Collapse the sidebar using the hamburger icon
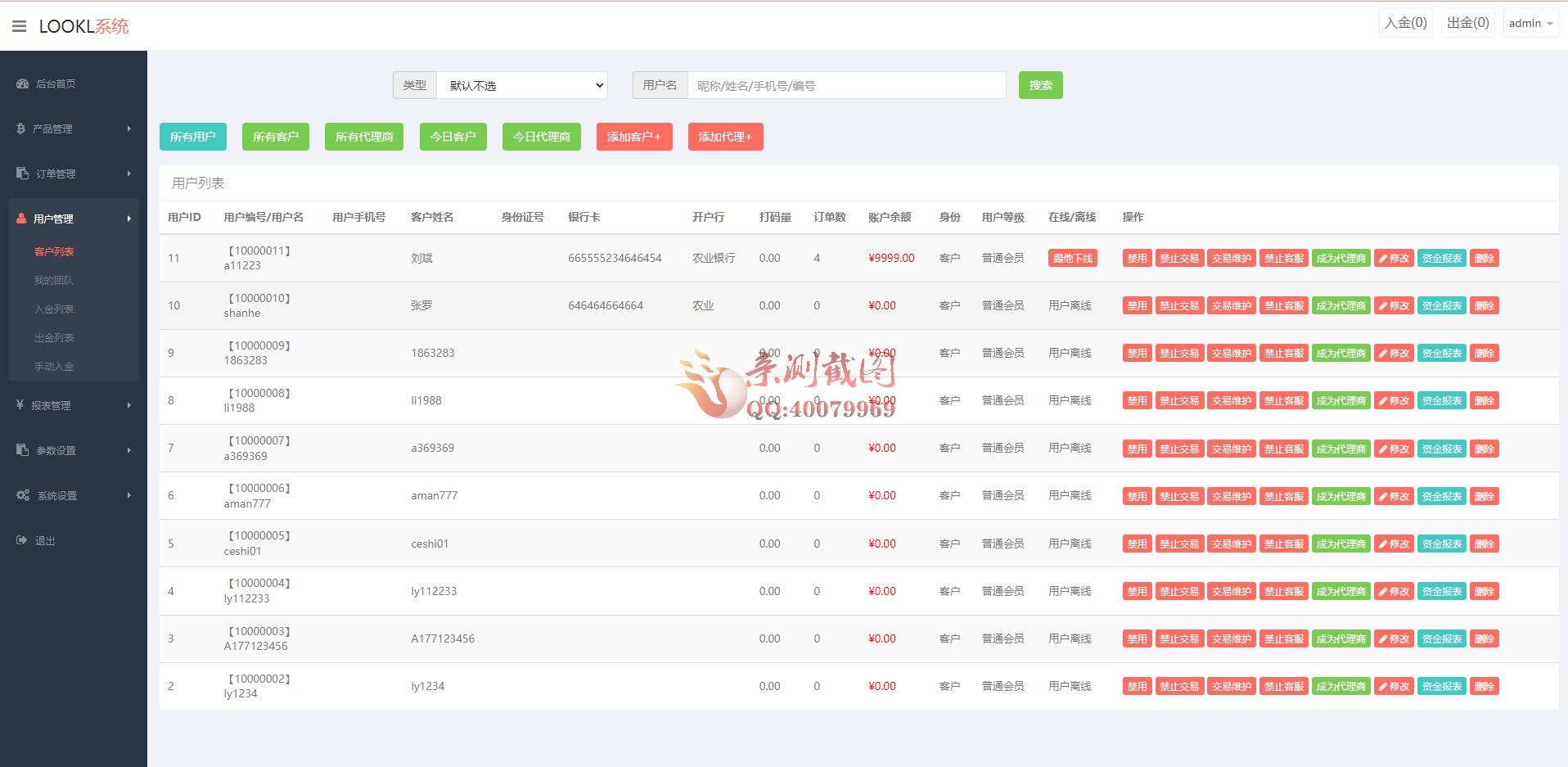The height and width of the screenshot is (767, 1568). point(19,25)
